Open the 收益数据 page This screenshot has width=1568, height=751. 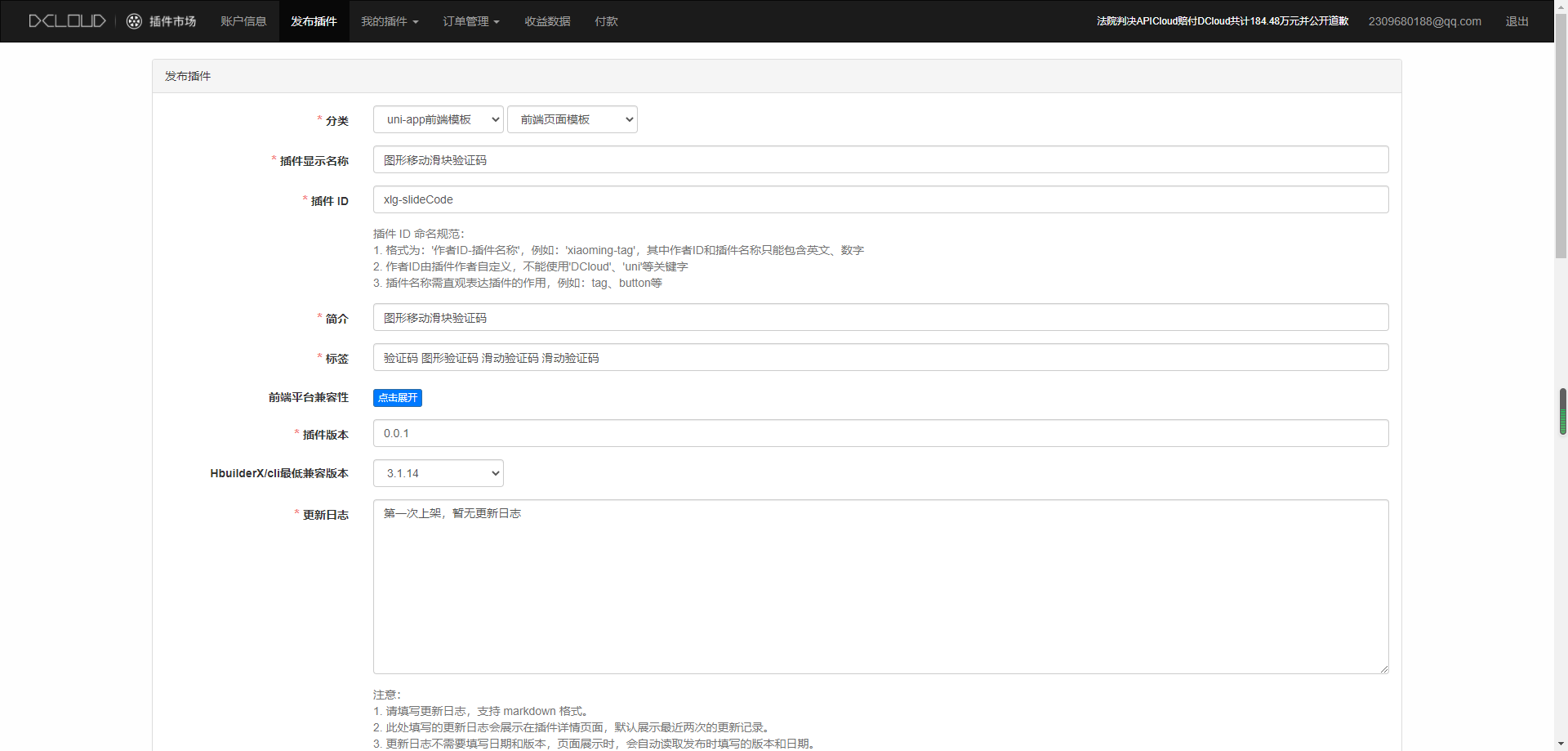[547, 21]
